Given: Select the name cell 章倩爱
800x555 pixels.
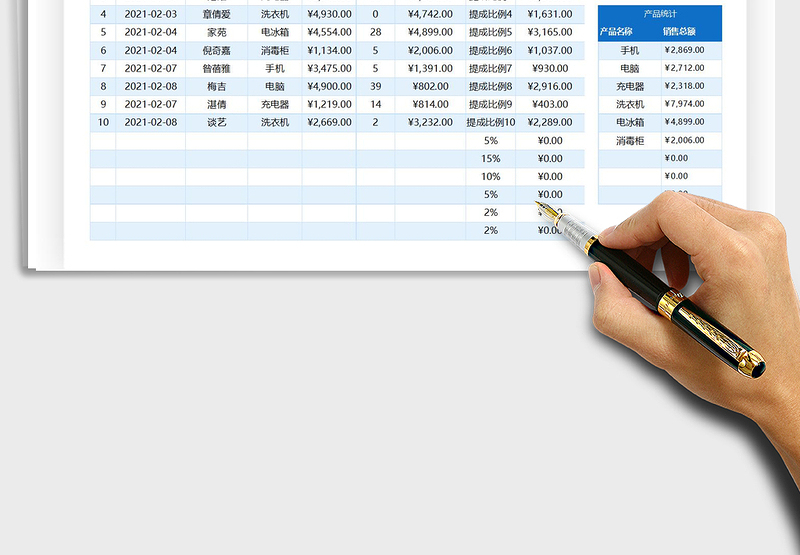Looking at the screenshot, I should click(x=216, y=14).
